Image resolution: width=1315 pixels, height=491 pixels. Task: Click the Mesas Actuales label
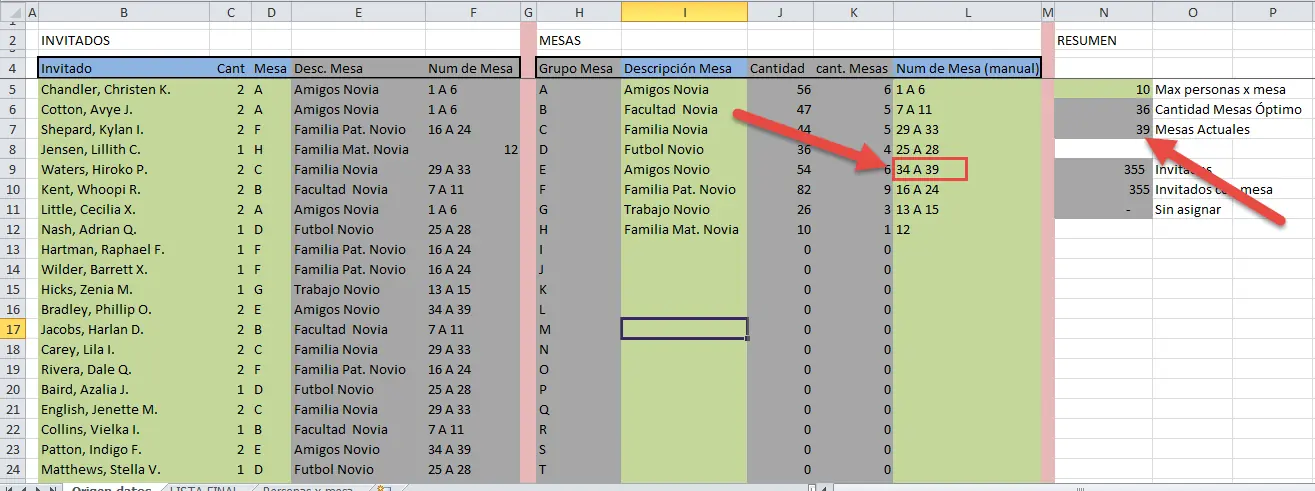click(x=1202, y=129)
